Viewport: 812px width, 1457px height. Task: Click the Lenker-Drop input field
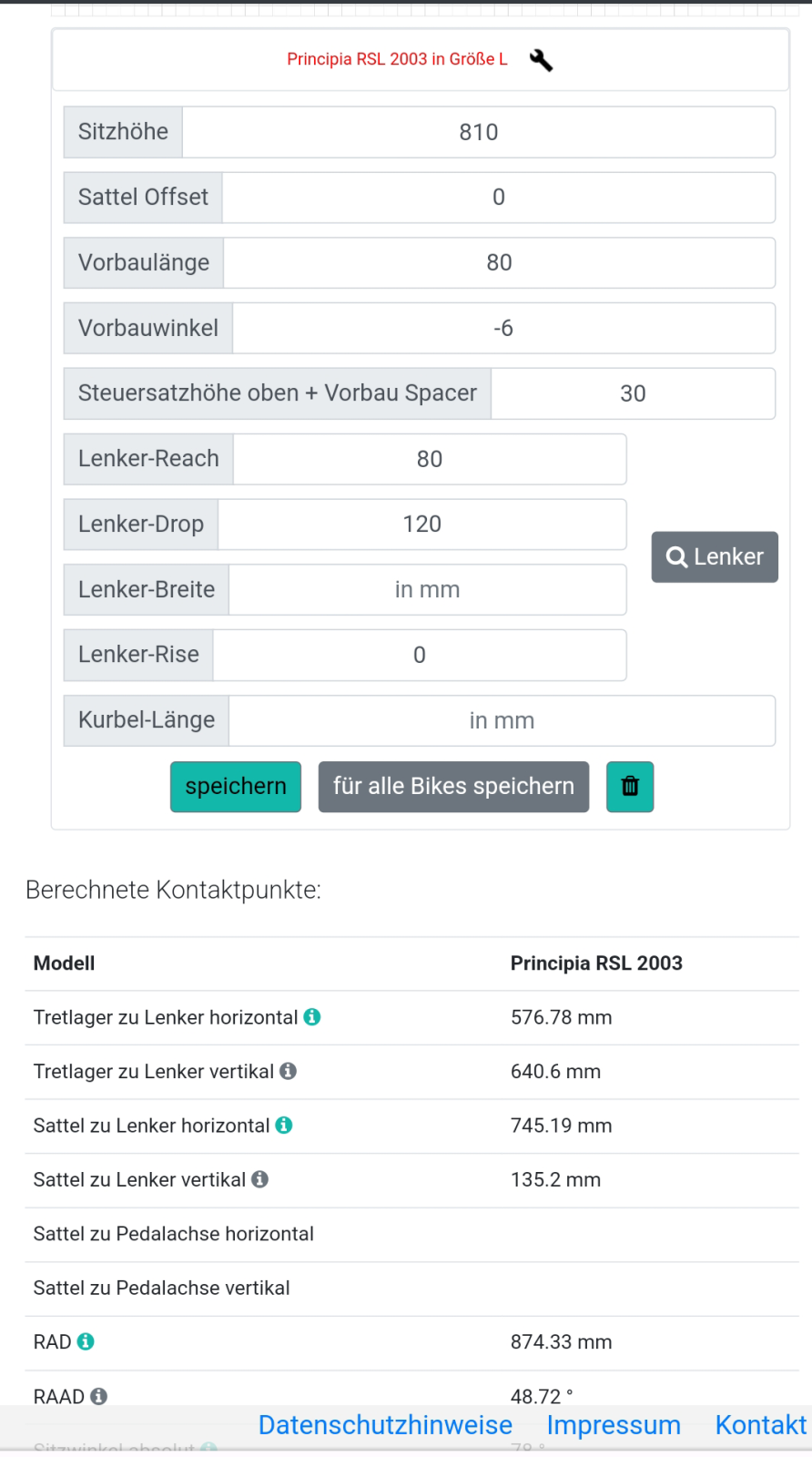point(421,525)
